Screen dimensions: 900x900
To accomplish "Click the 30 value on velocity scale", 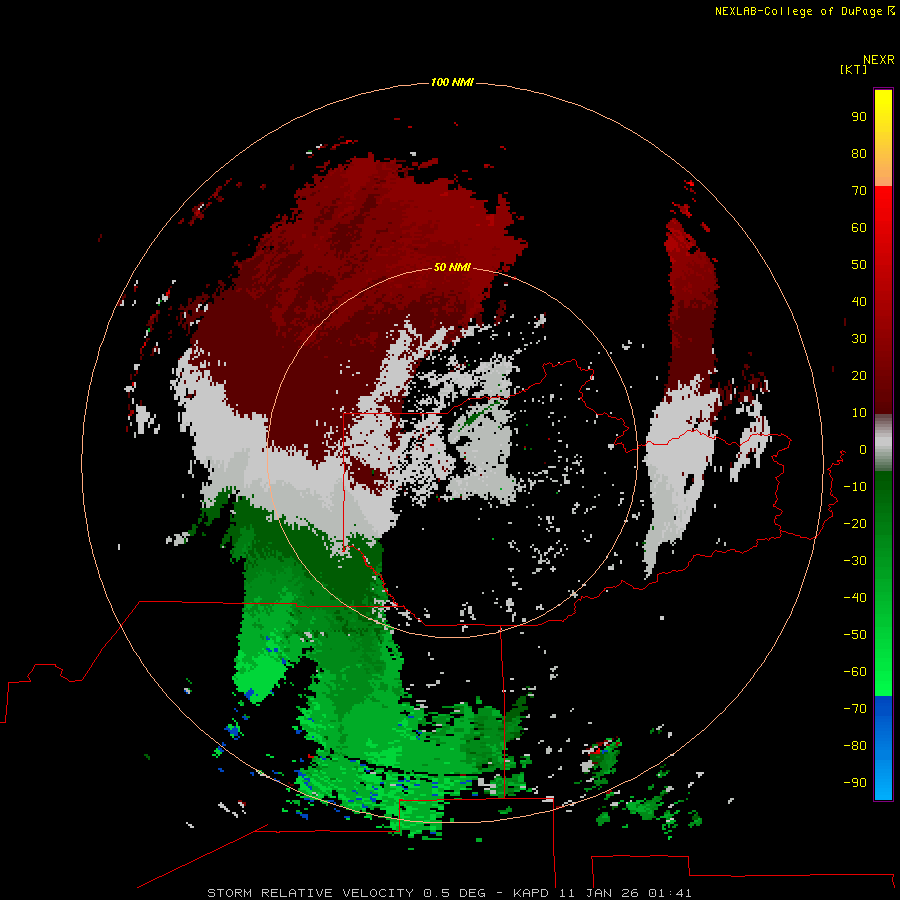I will tap(859, 339).
